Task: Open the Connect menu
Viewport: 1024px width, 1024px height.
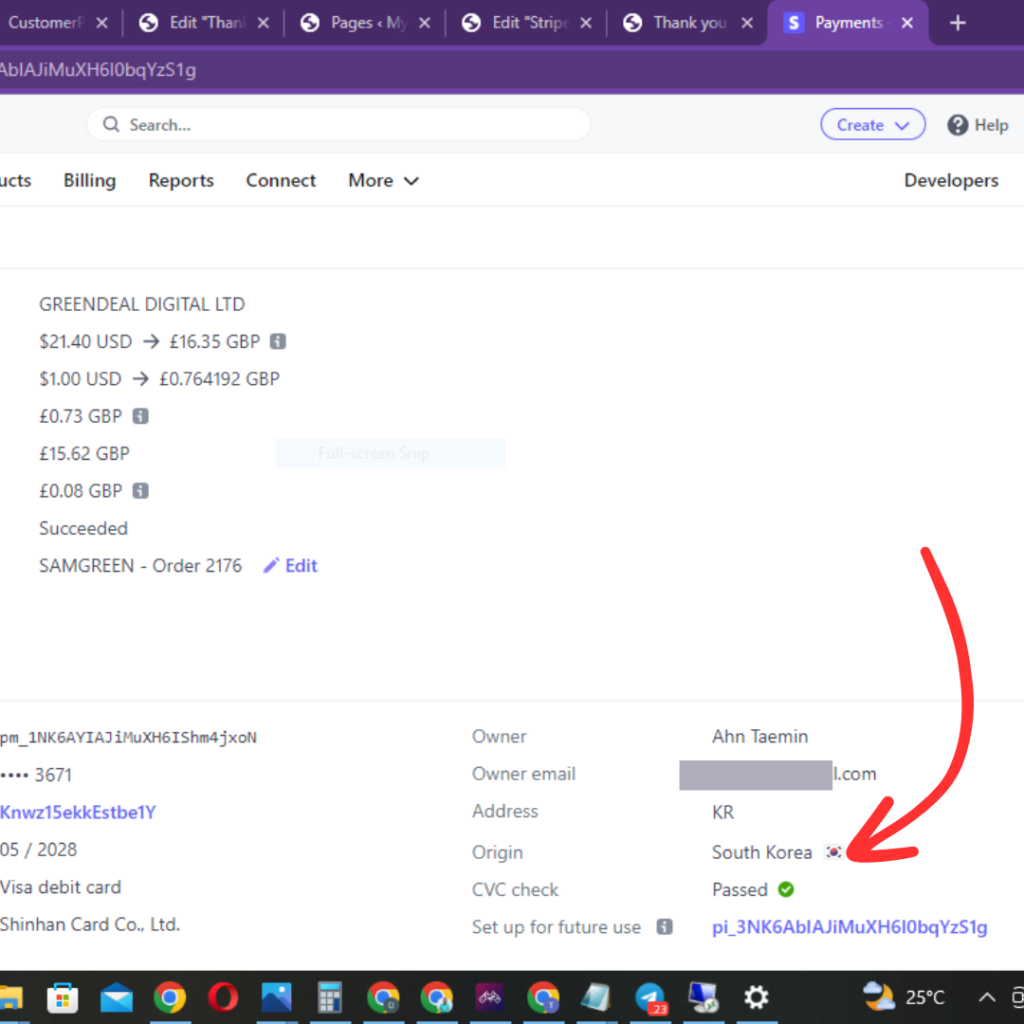Action: [281, 180]
